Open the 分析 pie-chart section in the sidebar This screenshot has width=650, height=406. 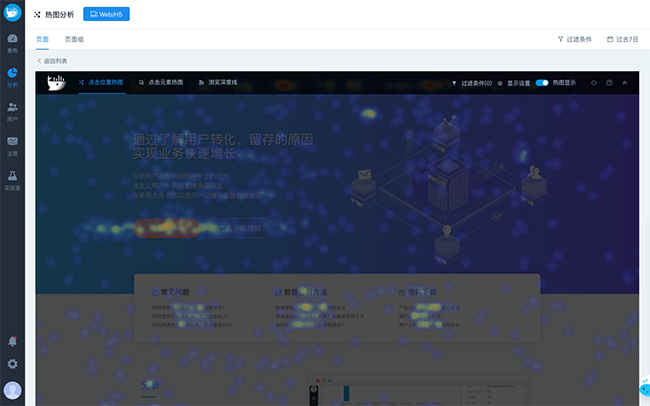pyautogui.click(x=12, y=78)
